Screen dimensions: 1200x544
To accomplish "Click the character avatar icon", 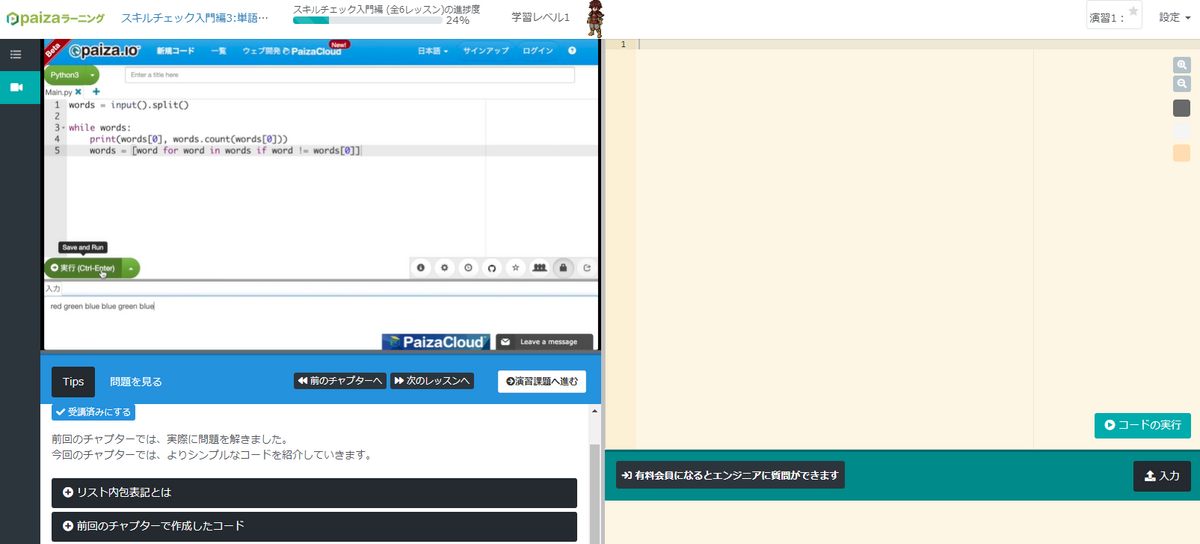I will (594, 19).
